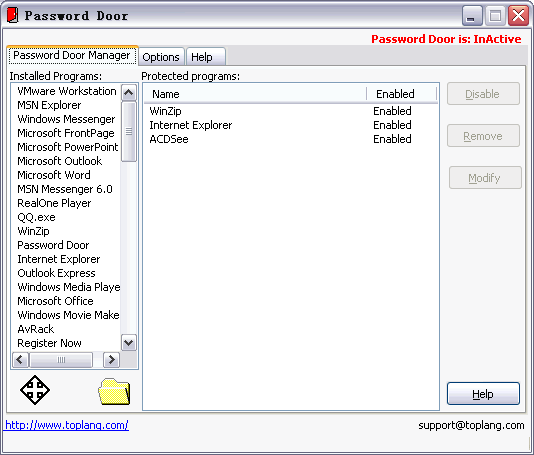
Task: Open the yellow folder browse icon
Action: (x=114, y=392)
